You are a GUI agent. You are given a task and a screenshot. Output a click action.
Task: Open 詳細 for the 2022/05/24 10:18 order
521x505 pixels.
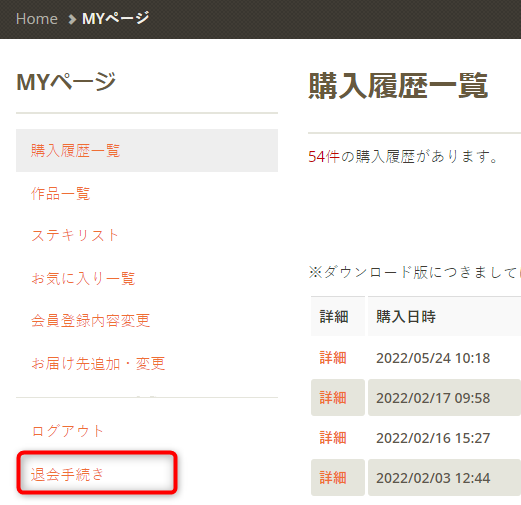333,358
